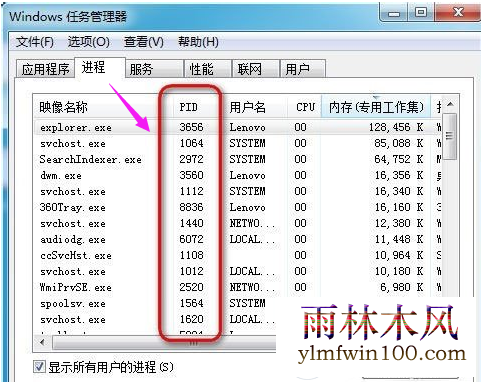The image size is (481, 382).
Task: Click SYSTEM user in SearchIndexer.exe row
Action: (x=247, y=159)
